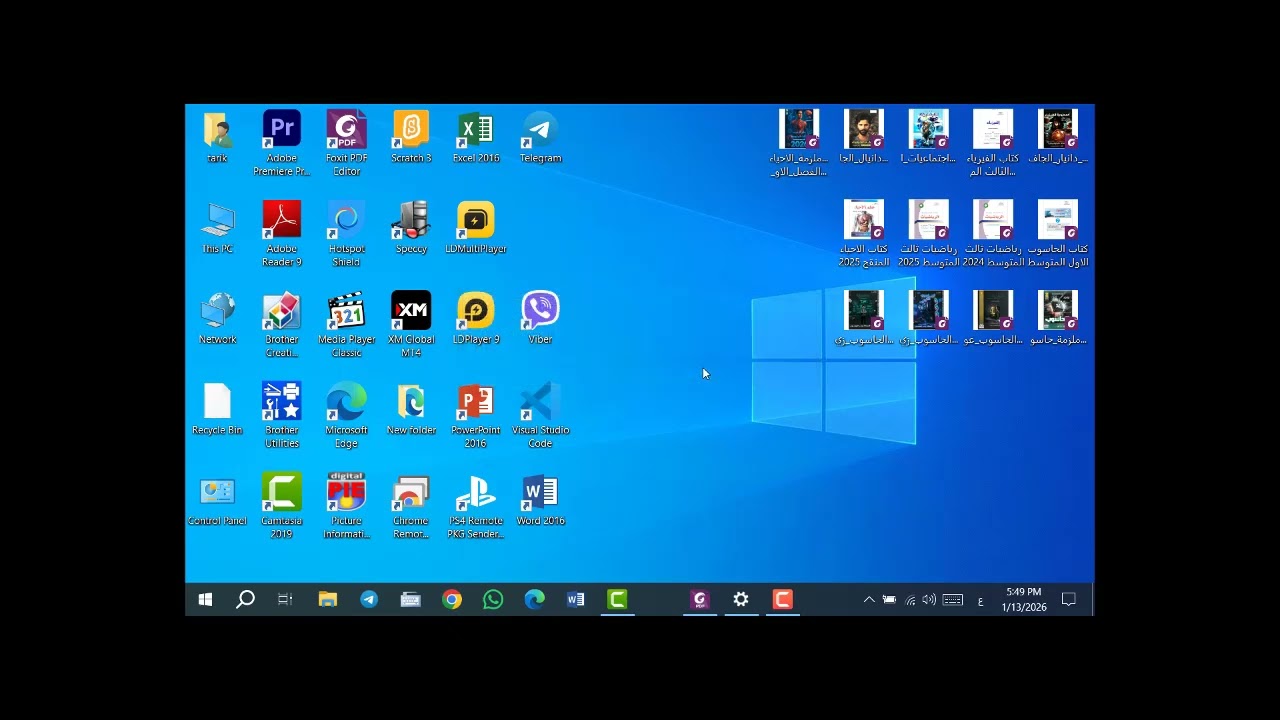The width and height of the screenshot is (1280, 720).
Task: Open taskbar search with the magnifier
Action: (245, 599)
